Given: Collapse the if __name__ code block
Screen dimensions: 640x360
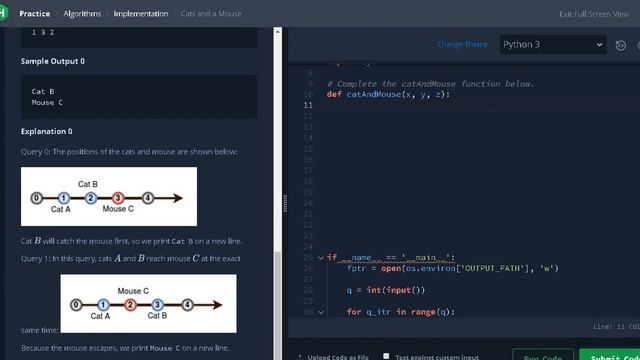Looking at the screenshot, I should point(321,258).
